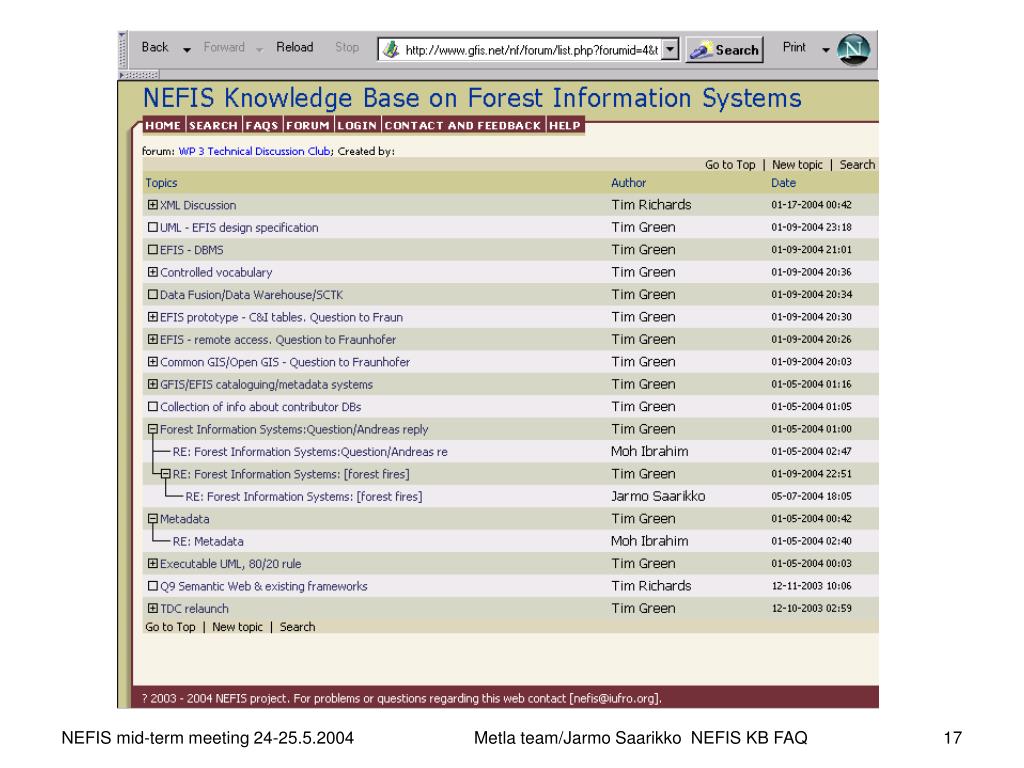Click the top-right Search link above the table
Screen dimensions: 1024x768
[857, 165]
